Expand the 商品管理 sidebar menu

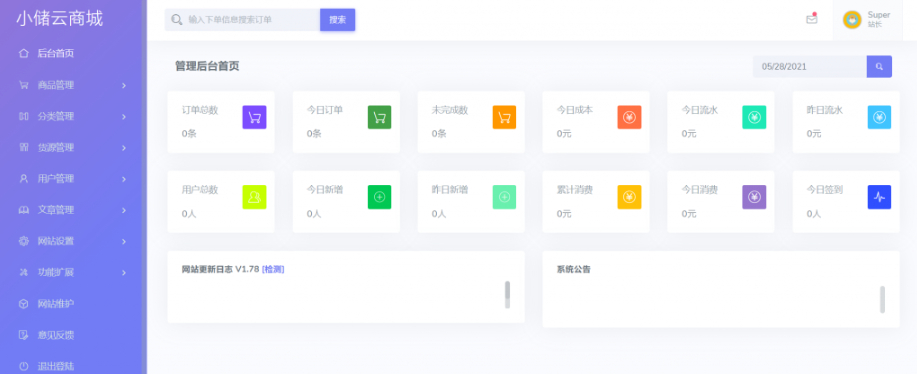73,85
